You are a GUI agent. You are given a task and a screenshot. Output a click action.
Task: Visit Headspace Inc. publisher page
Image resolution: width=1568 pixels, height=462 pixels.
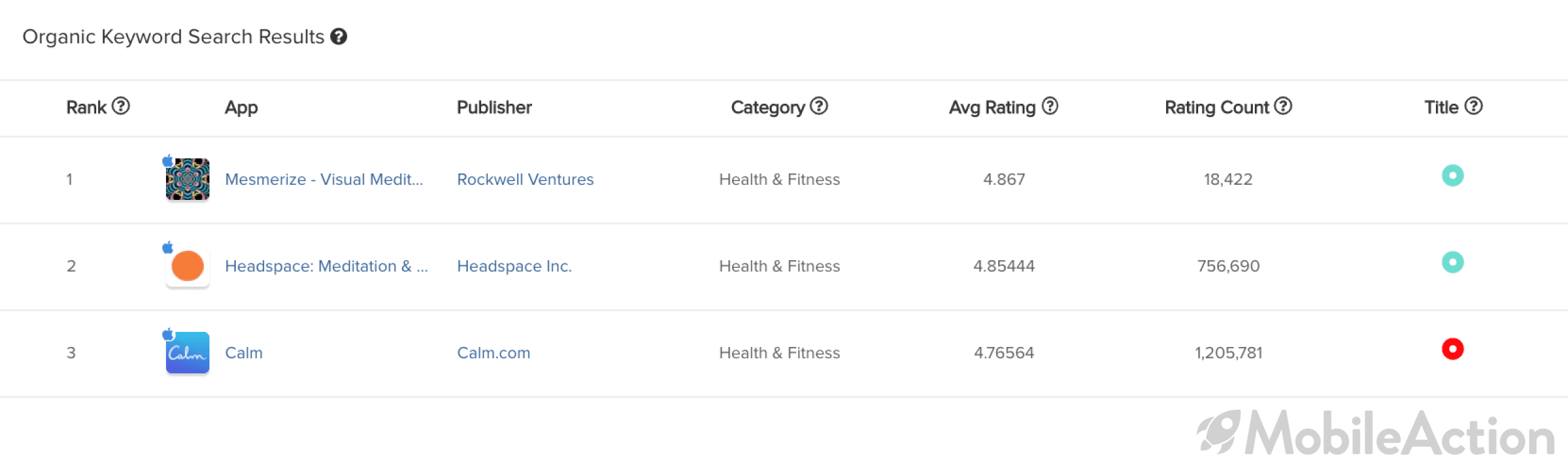[514, 267]
